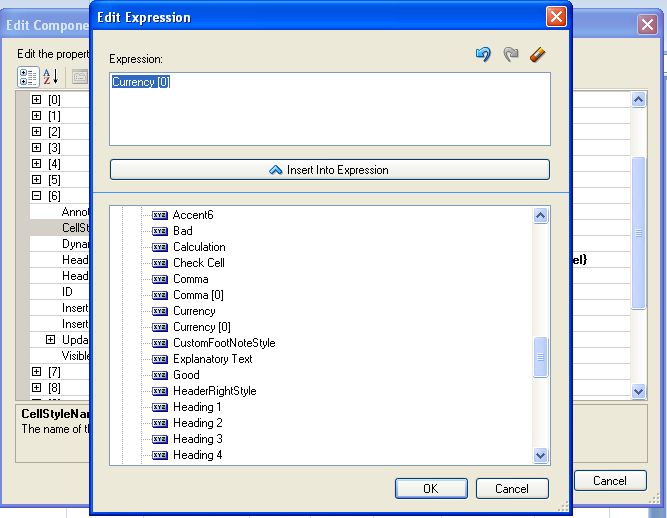
Task: Expand item [3] in the property grid
Action: [x=37, y=148]
